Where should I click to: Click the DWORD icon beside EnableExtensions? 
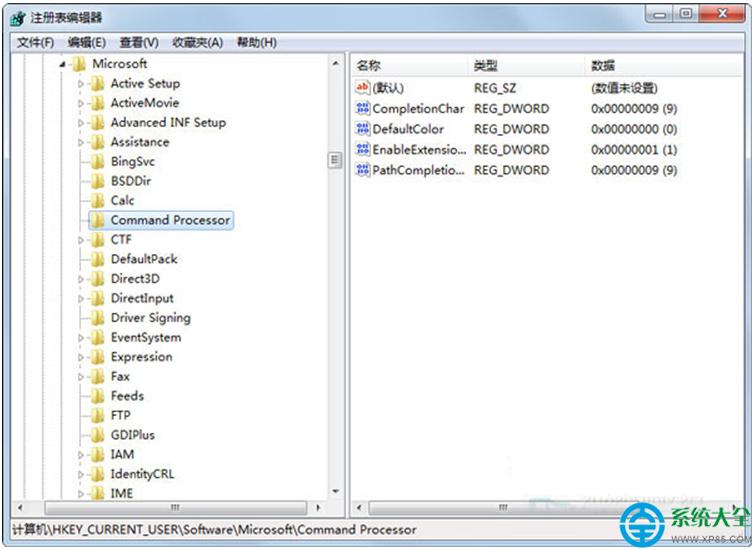(362, 150)
